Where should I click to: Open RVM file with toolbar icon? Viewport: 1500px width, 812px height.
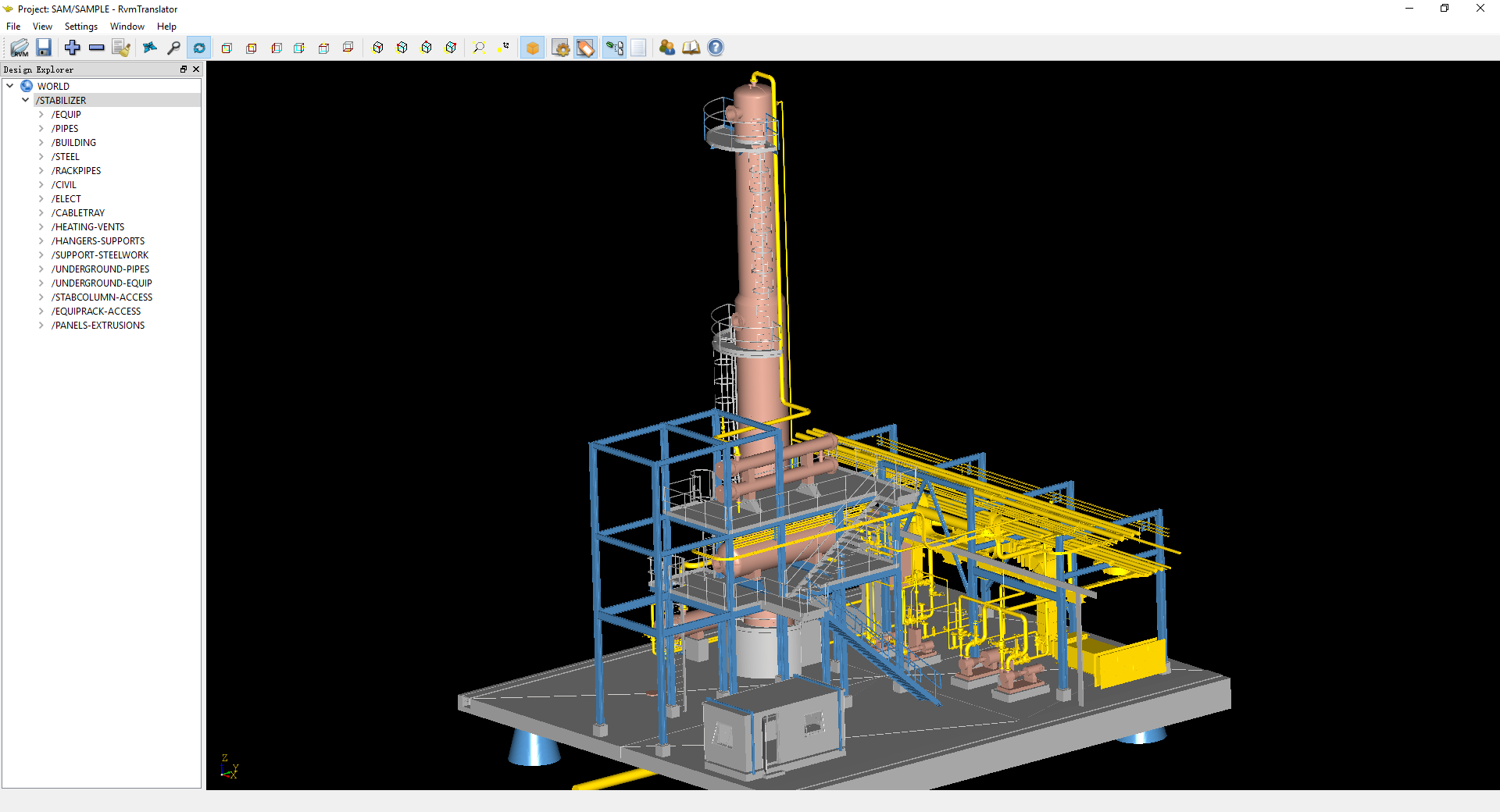click(20, 48)
